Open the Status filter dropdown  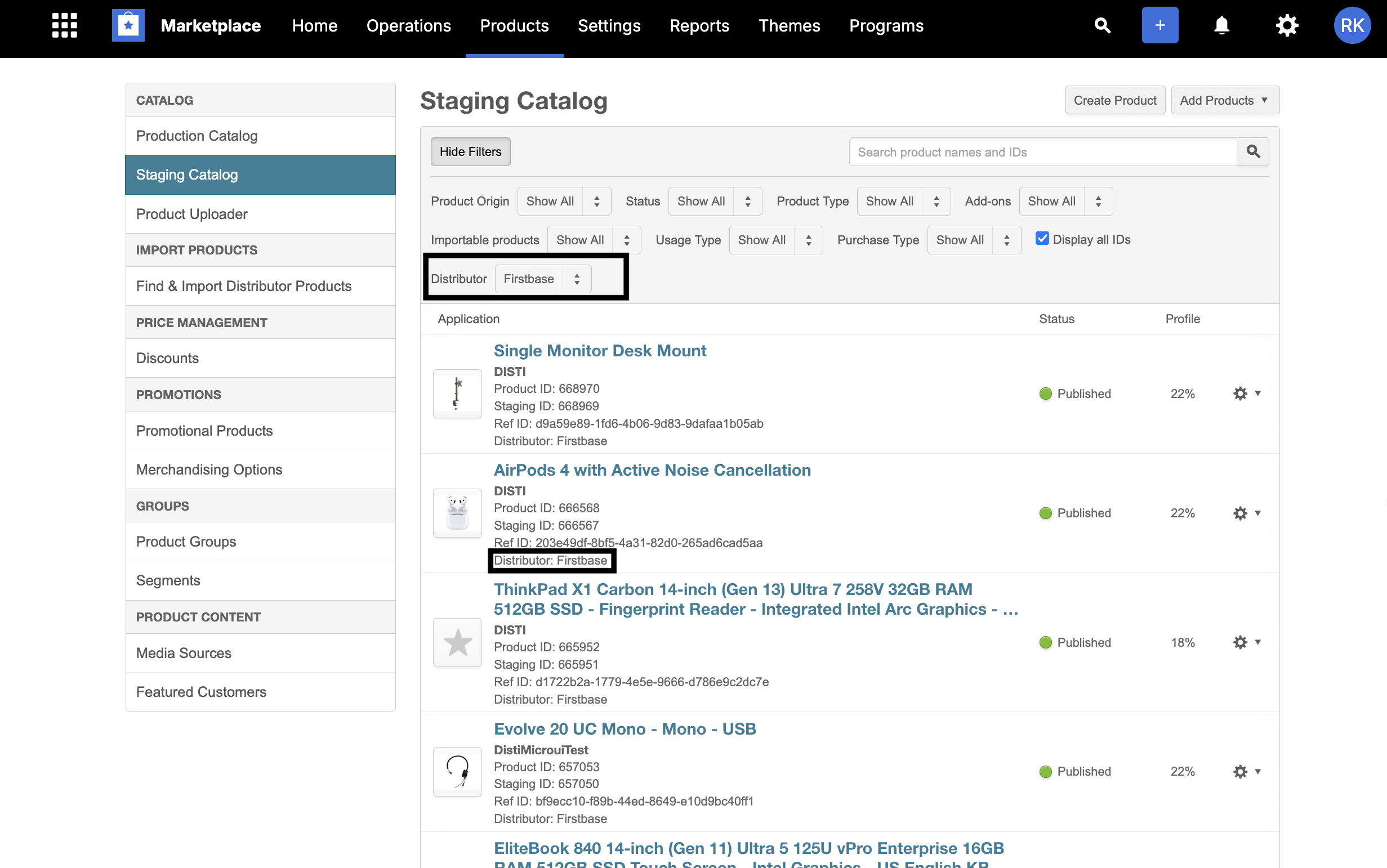[715, 202]
